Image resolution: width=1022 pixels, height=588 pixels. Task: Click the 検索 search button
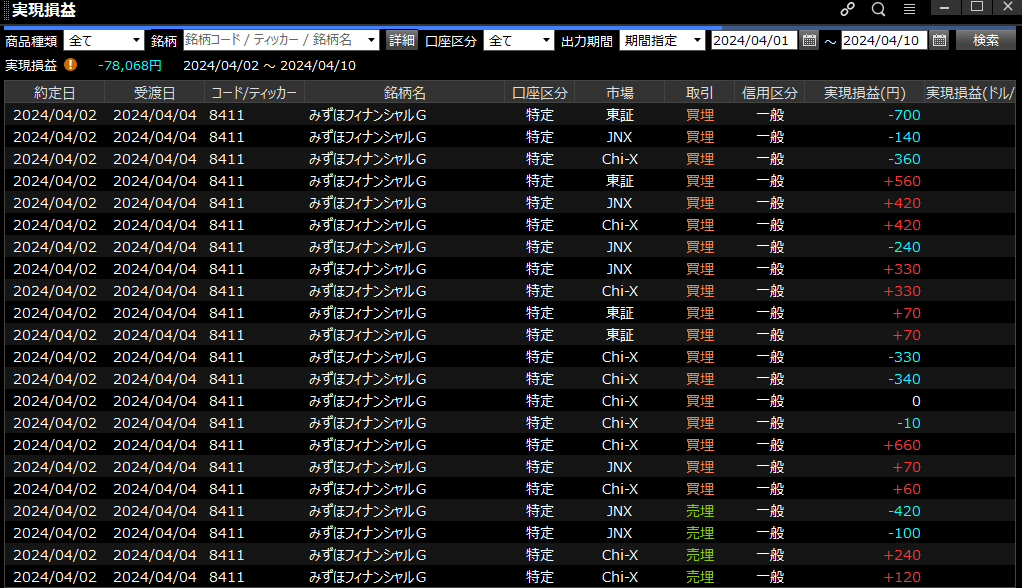(986, 40)
